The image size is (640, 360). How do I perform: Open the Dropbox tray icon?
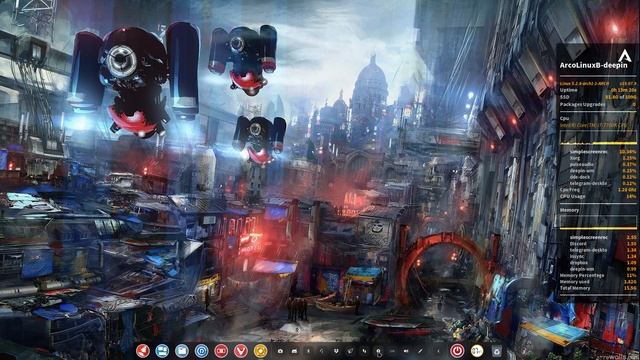(x=336, y=351)
